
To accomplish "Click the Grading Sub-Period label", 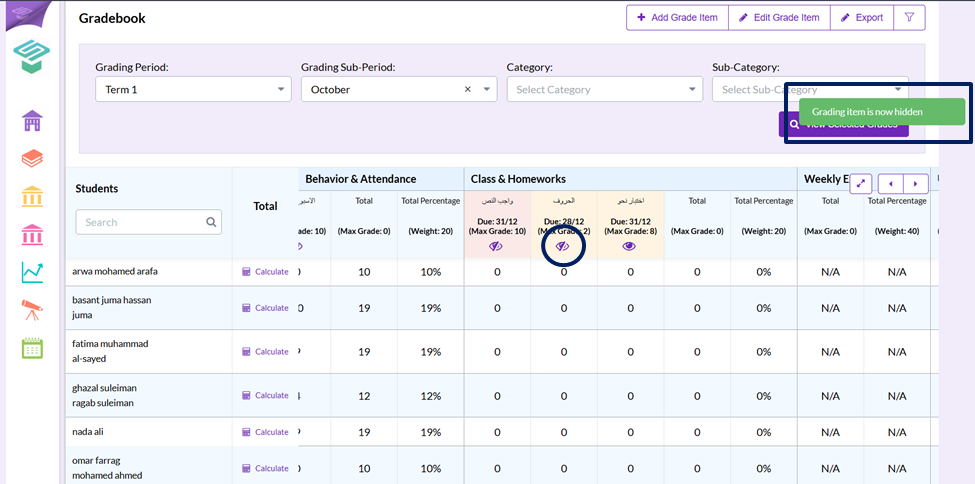I will click(x=348, y=67).
